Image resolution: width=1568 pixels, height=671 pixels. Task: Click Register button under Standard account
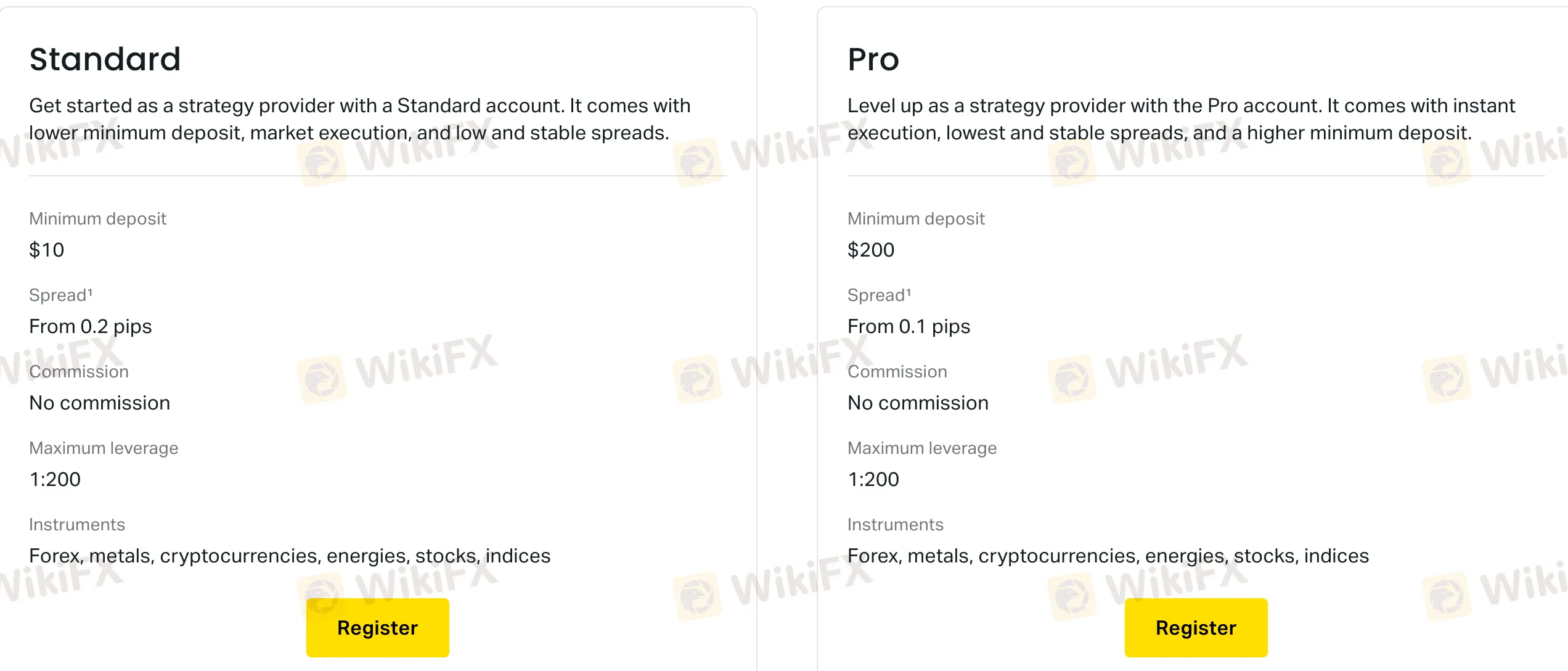[377, 627]
